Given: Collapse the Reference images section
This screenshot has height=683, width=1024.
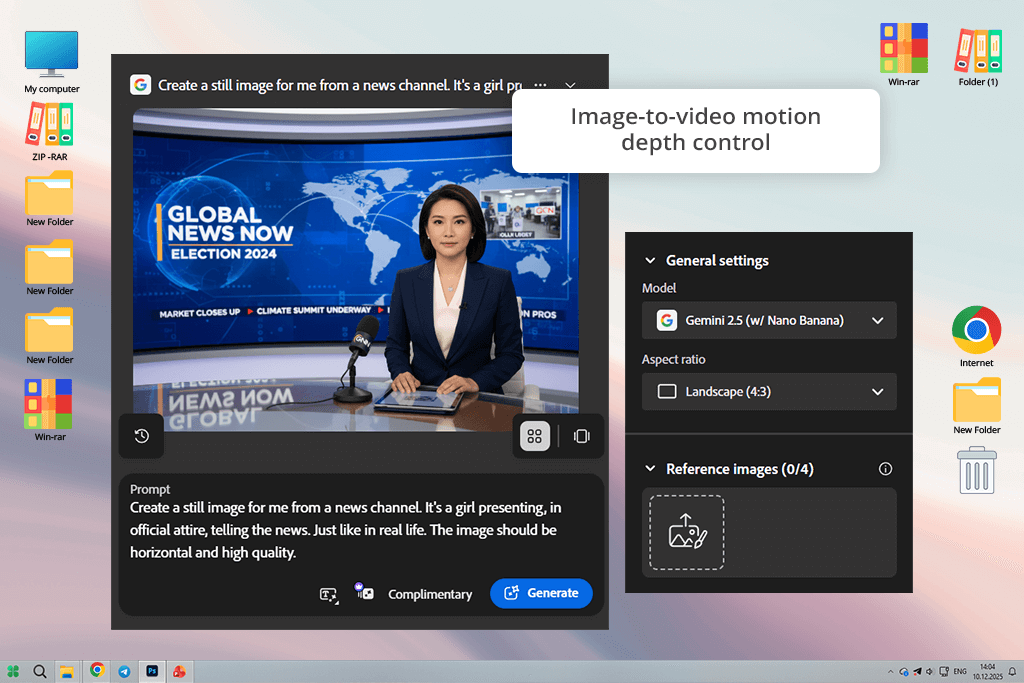Looking at the screenshot, I should 650,469.
